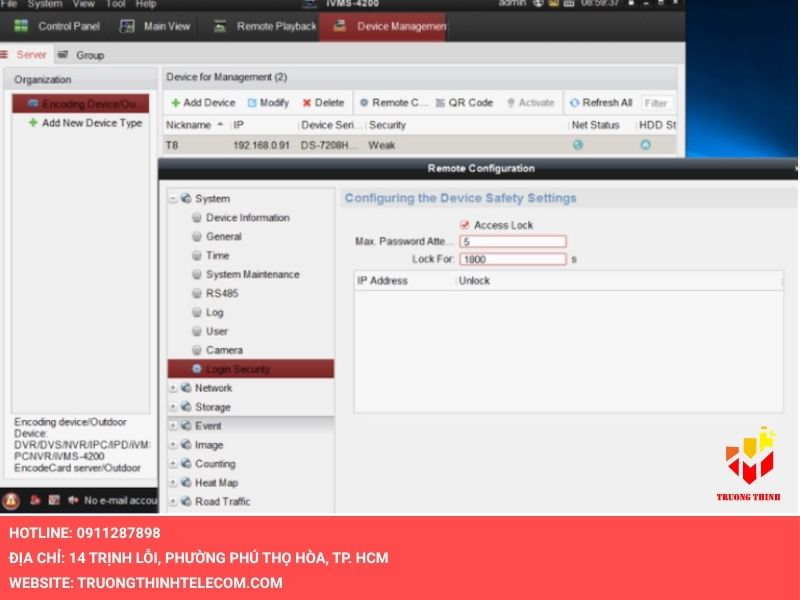800x600 pixels.
Task: Click the Add Device button
Action: 203,103
